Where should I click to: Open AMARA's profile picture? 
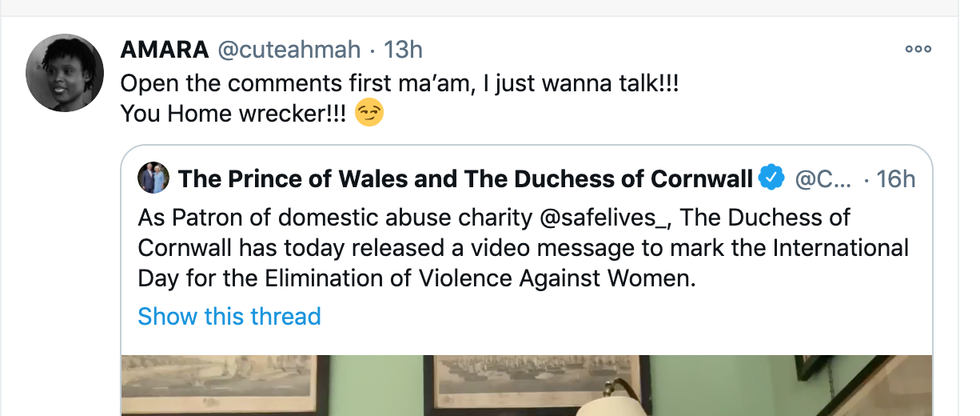[x=64, y=72]
